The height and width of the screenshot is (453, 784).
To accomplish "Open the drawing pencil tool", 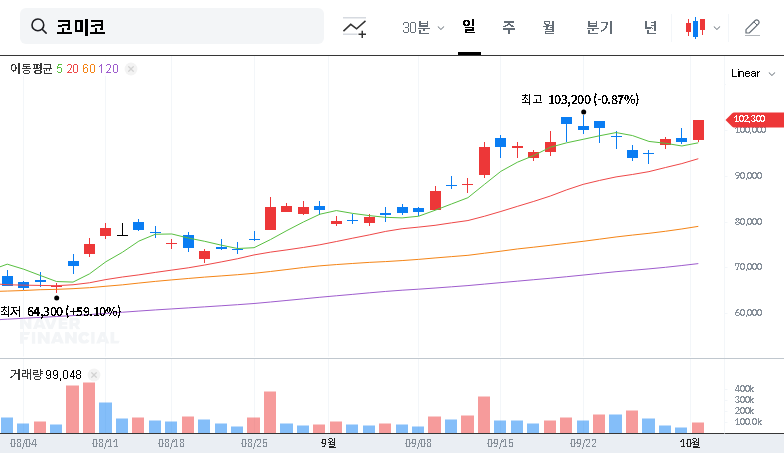I will tap(752, 27).
